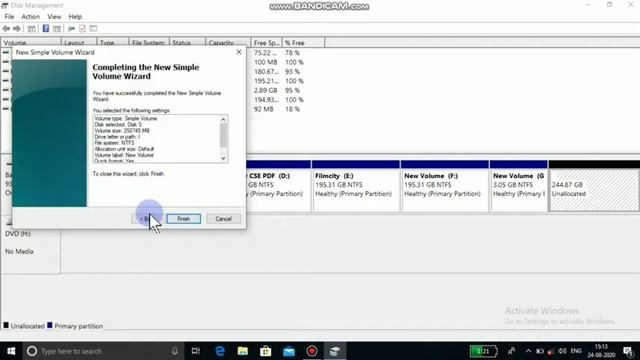Click the Bandicam record icon in the taskbar
Screen dimensions: 640x360
pos(312,351)
